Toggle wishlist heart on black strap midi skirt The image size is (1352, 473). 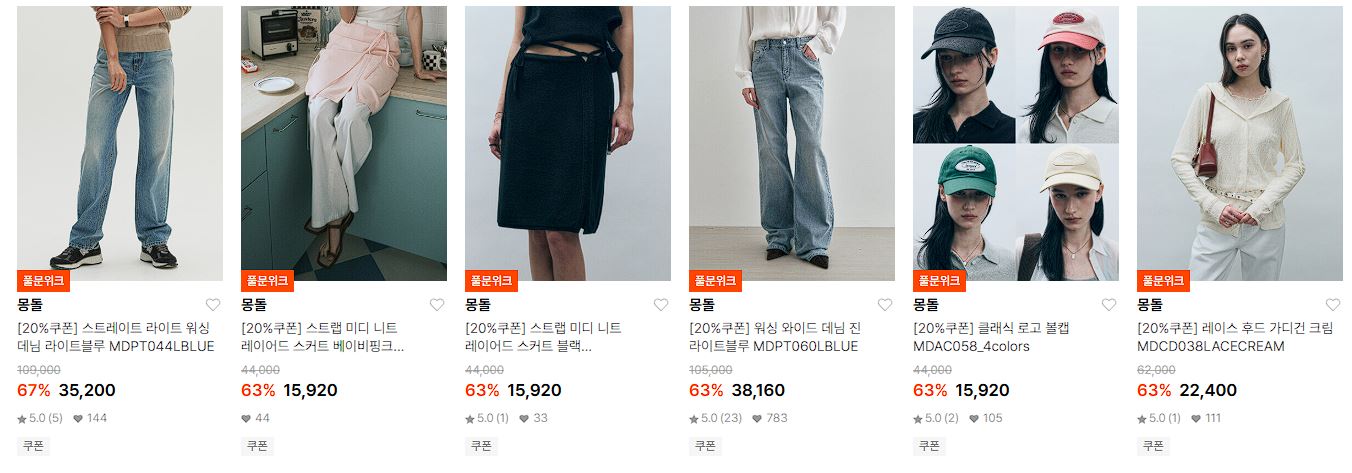(661, 305)
